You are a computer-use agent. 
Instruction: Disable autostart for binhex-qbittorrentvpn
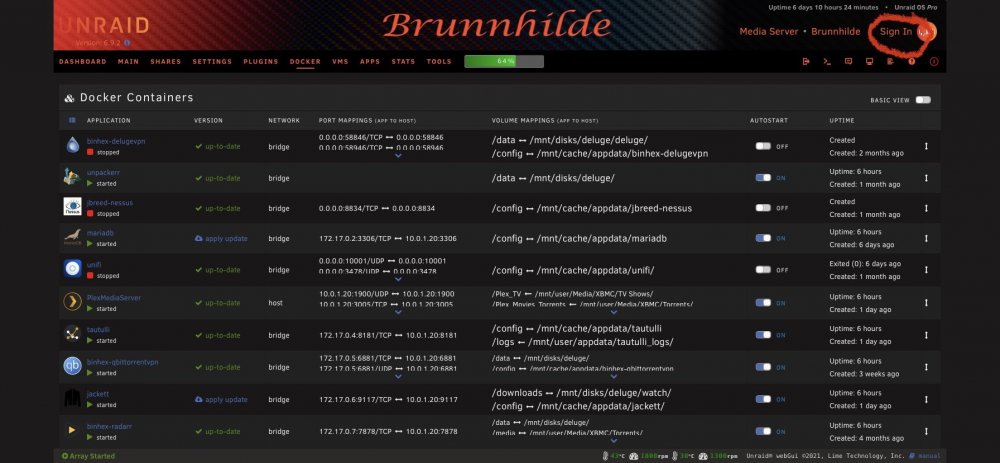(763, 367)
